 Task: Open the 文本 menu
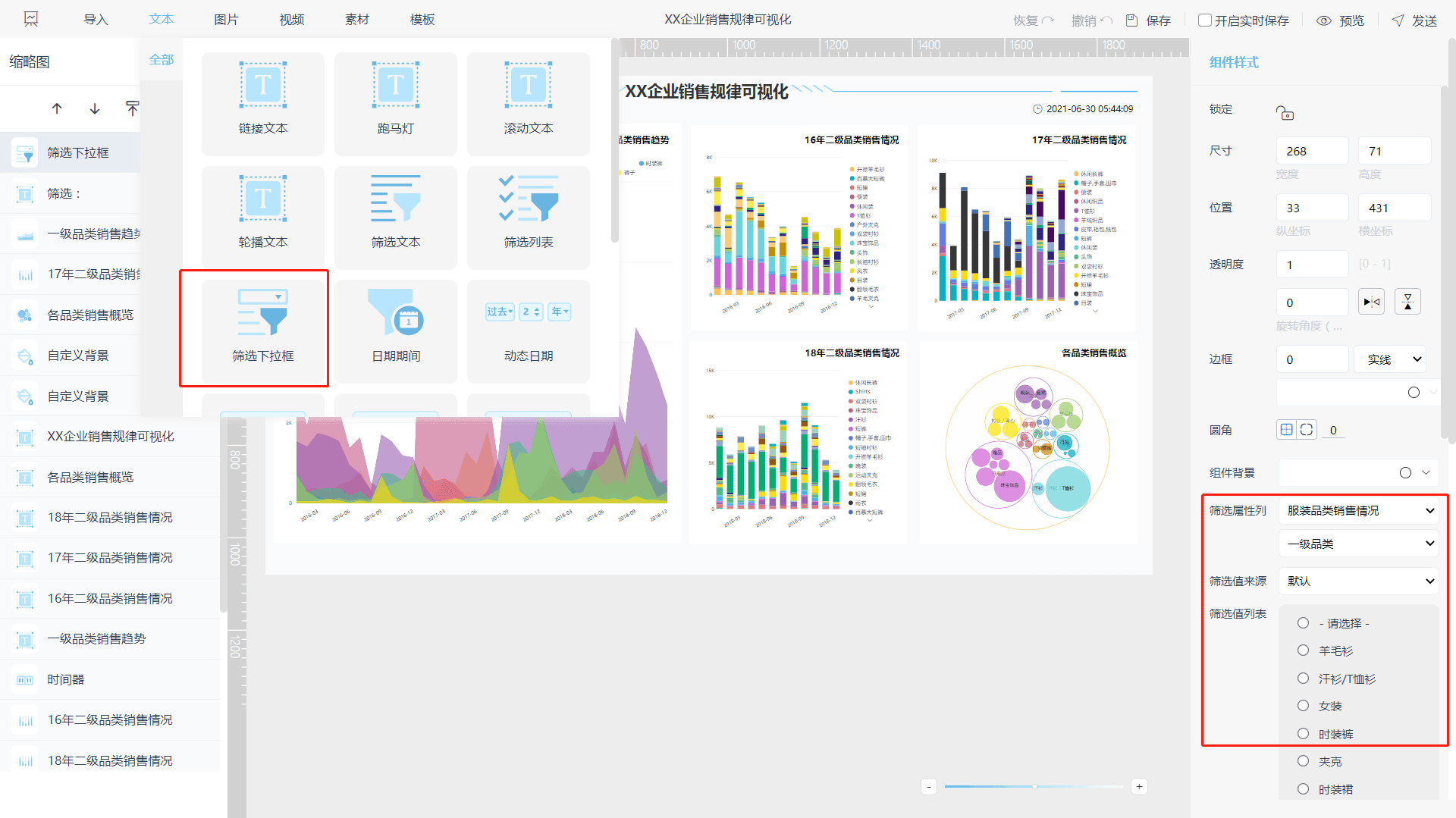coord(161,20)
